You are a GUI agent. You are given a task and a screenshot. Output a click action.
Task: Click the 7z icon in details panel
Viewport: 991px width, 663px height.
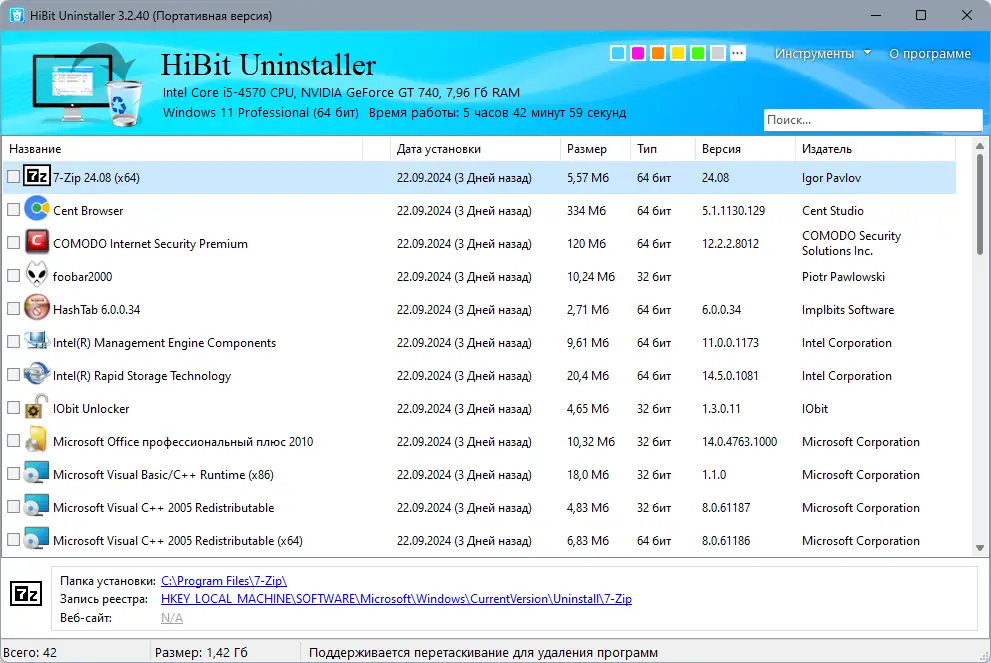[x=26, y=593]
